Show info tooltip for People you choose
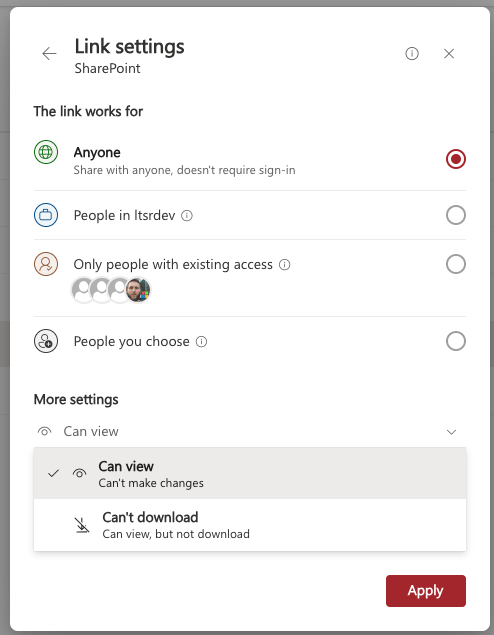The height and width of the screenshot is (635, 494). point(201,342)
